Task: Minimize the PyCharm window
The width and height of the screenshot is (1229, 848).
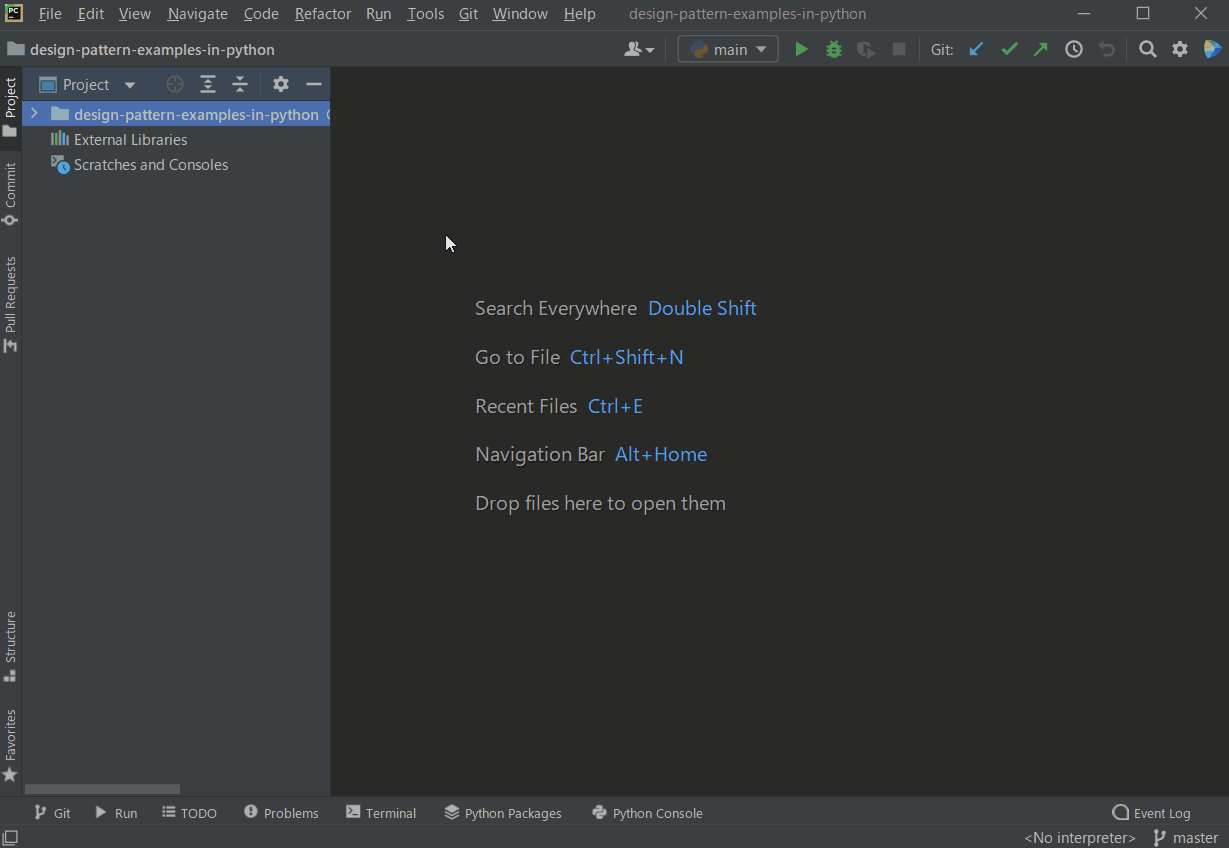Action: [1085, 14]
